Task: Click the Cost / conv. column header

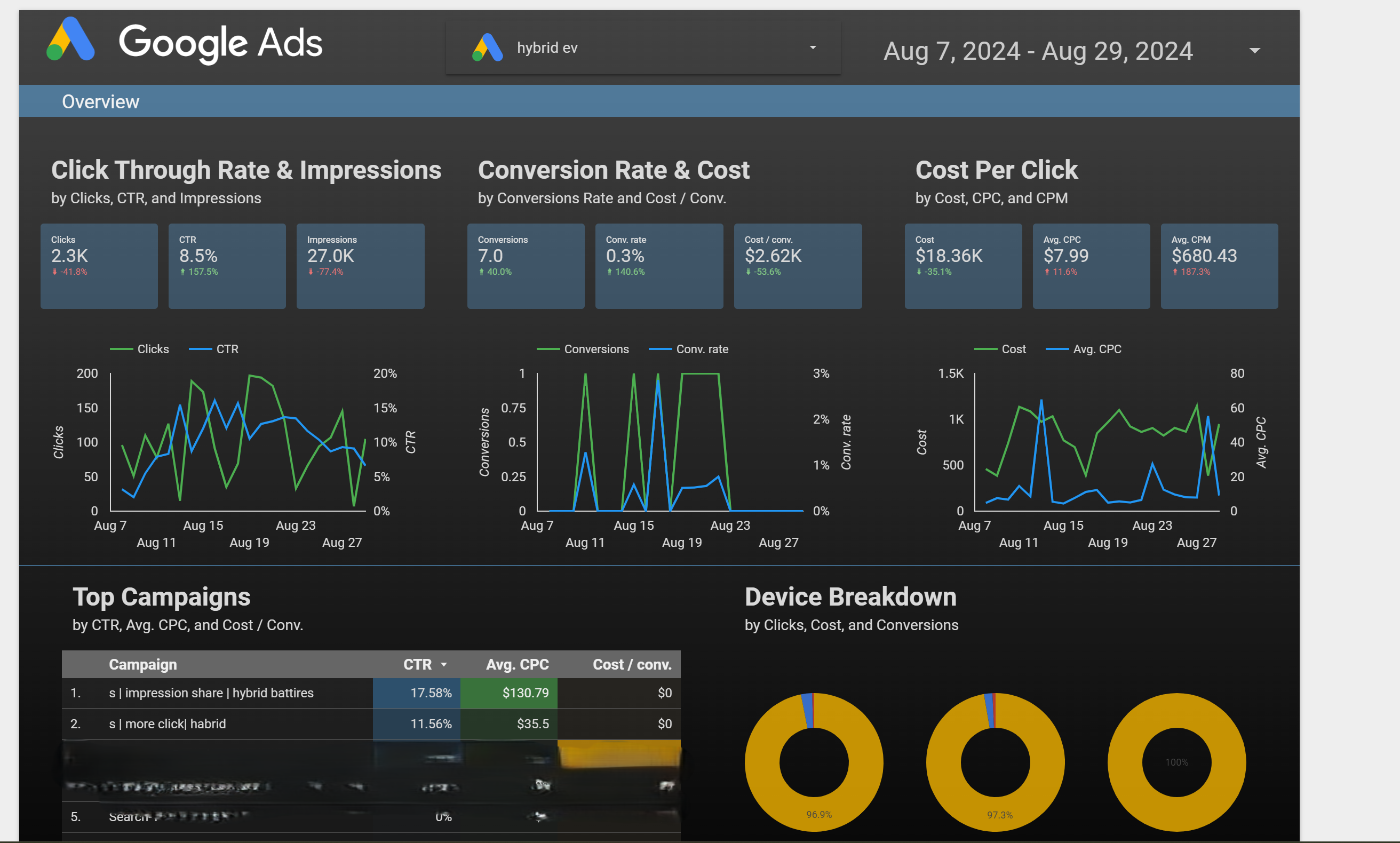Action: pyautogui.click(x=632, y=665)
